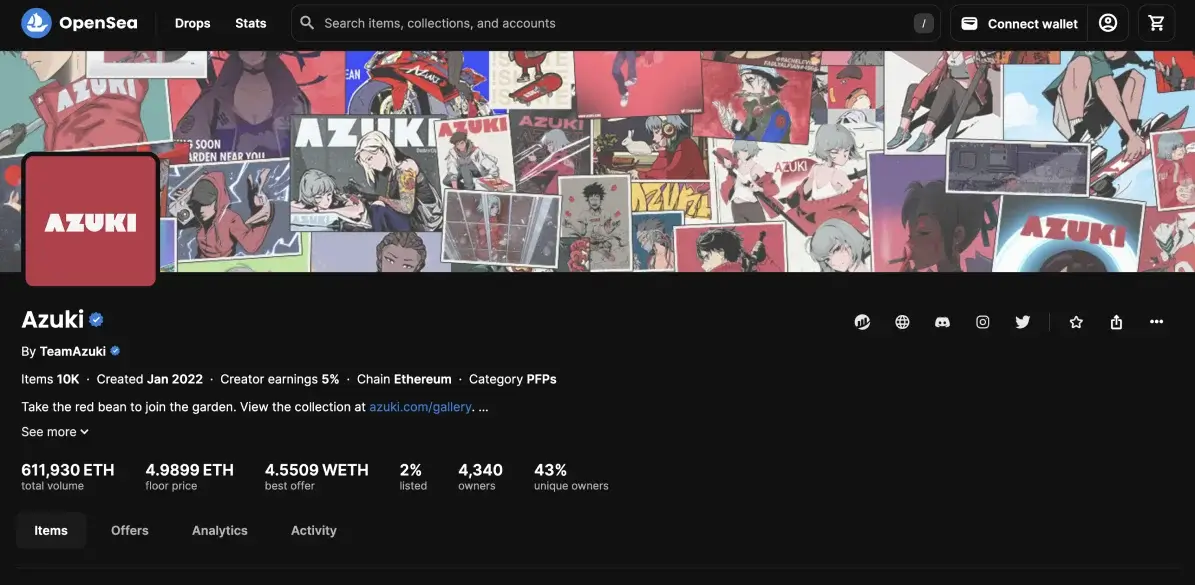
Task: Open the more options ellipsis menu
Action: pyautogui.click(x=1157, y=321)
